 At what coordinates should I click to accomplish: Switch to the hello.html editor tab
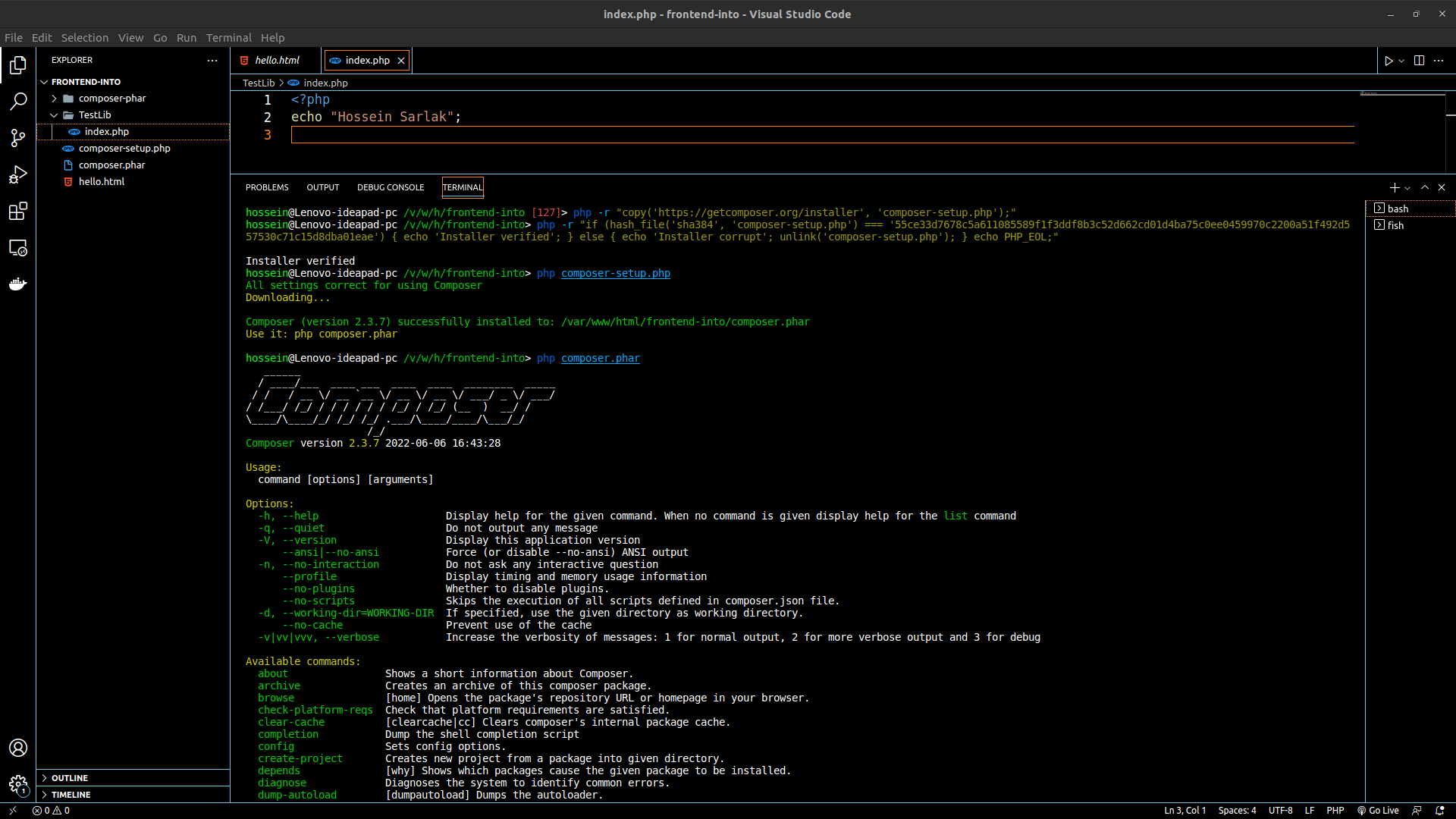coord(276,61)
